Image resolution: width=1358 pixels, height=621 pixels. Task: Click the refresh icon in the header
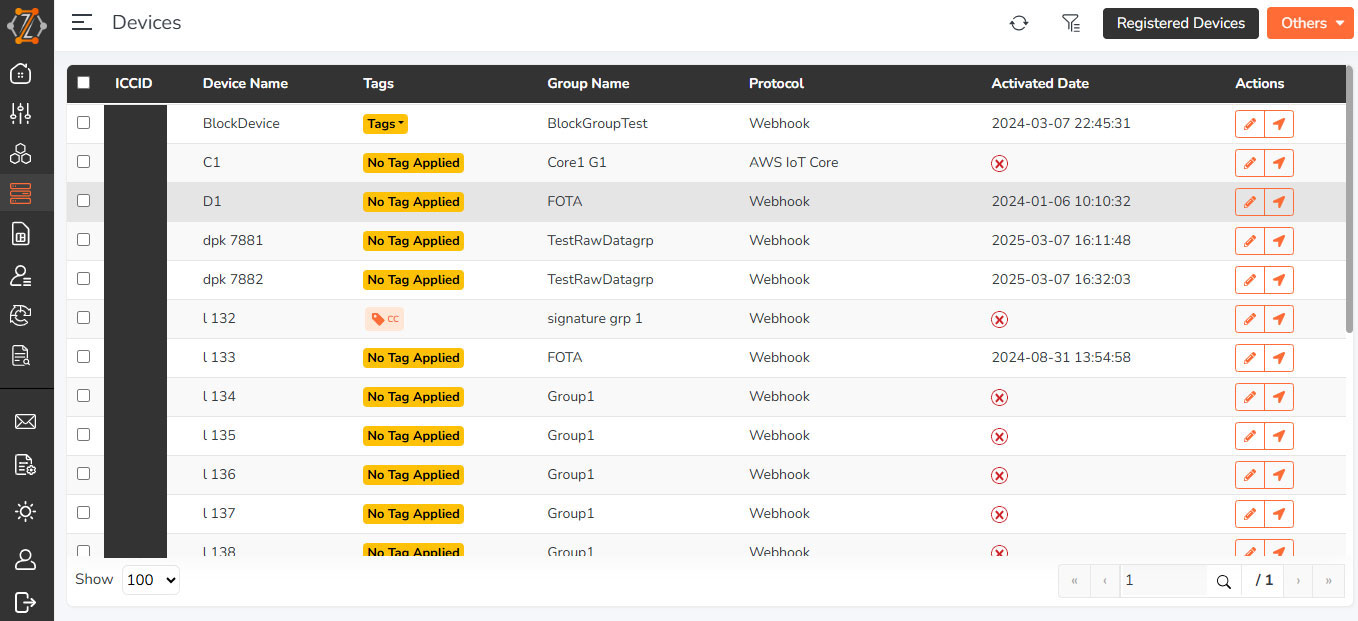pyautogui.click(x=1018, y=23)
